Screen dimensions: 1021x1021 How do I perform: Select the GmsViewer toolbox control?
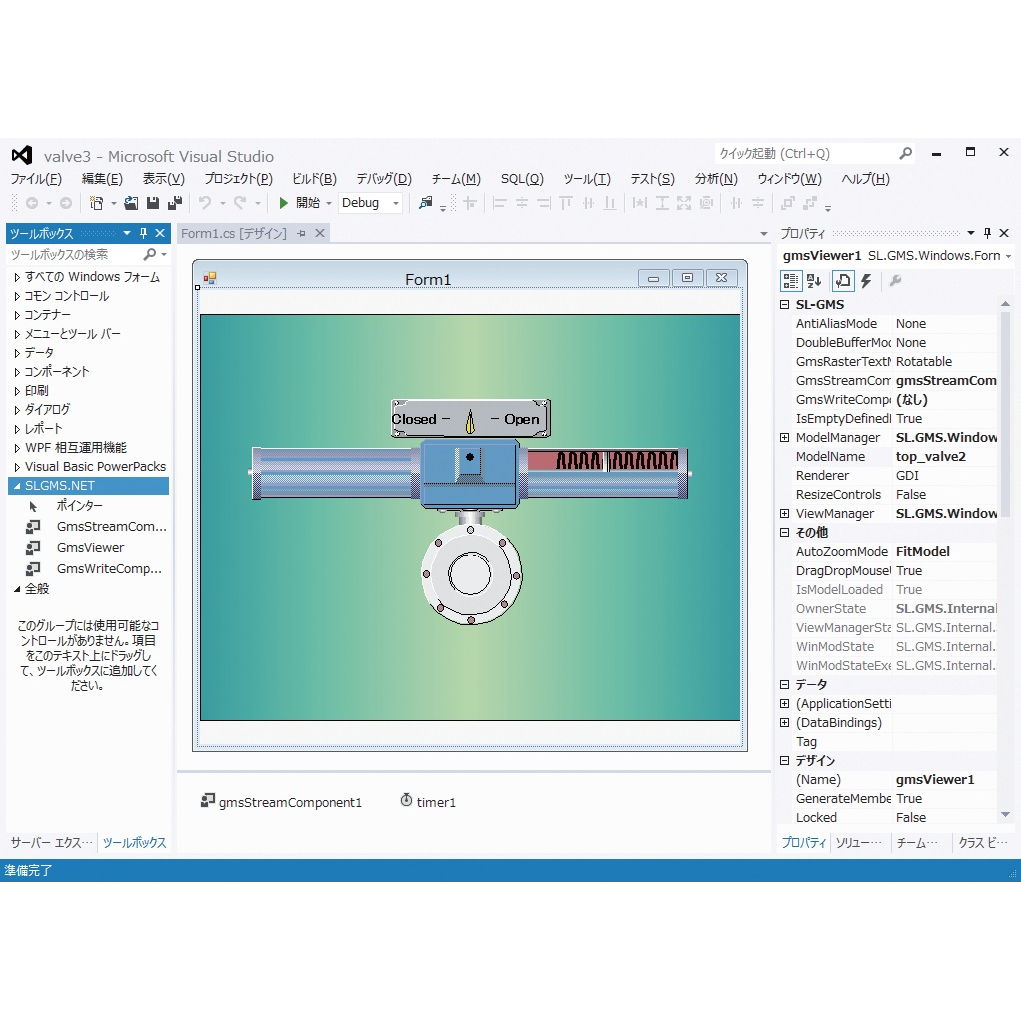[x=90, y=548]
